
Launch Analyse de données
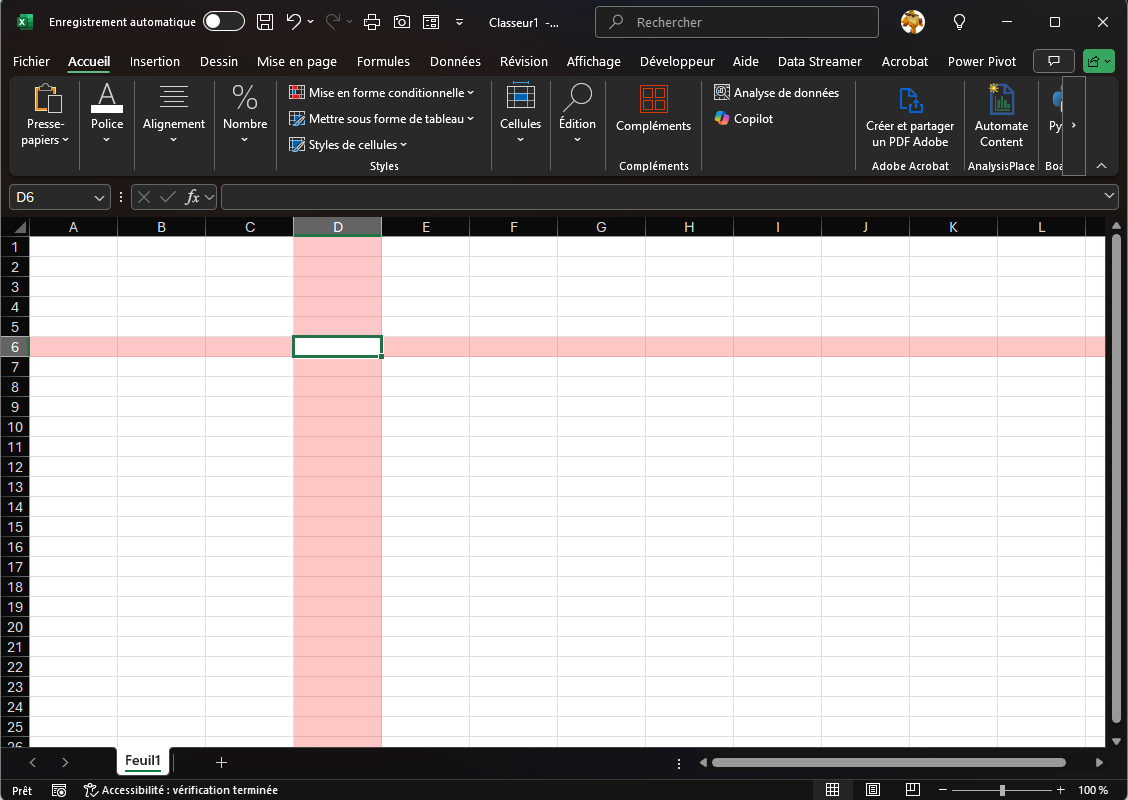(776, 93)
